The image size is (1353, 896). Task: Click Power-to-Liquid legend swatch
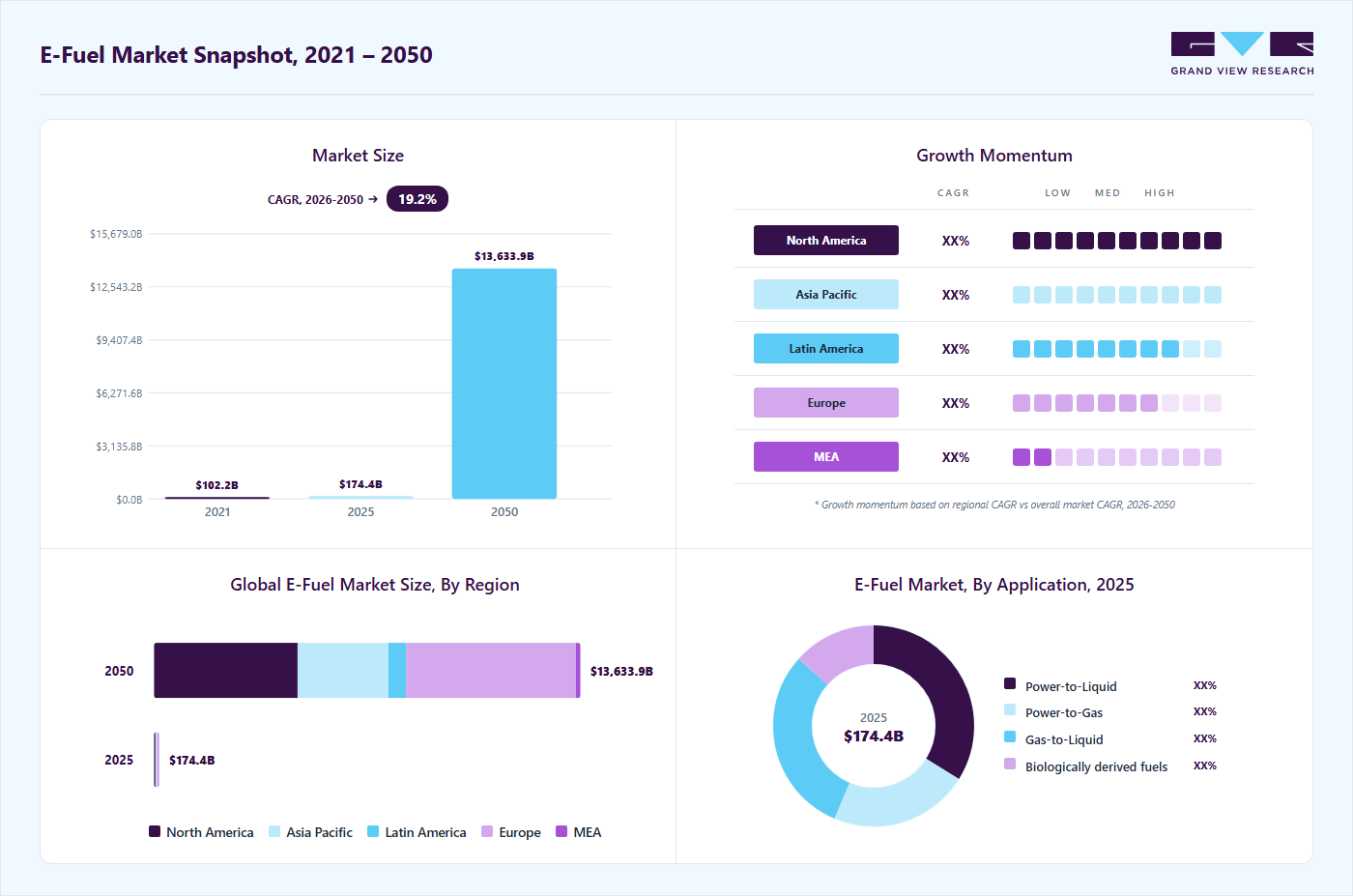tap(1010, 683)
